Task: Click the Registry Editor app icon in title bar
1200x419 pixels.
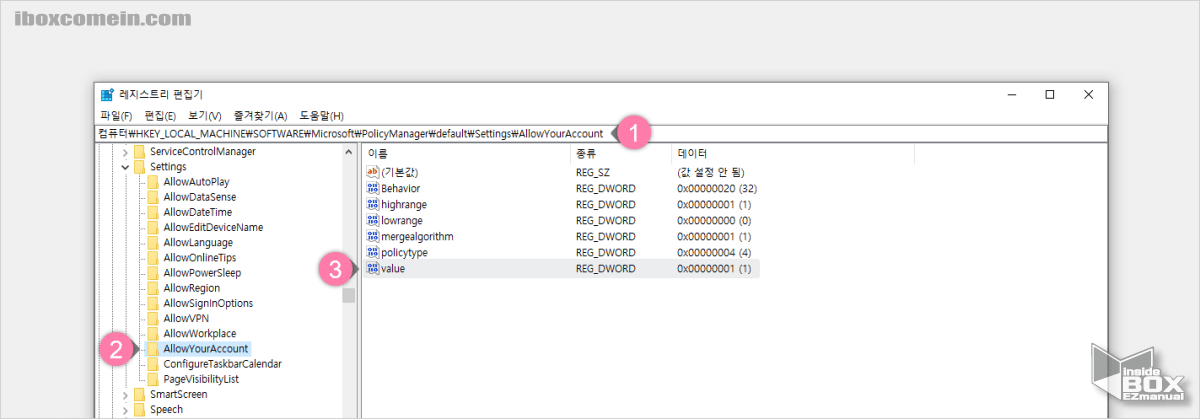Action: tap(107, 95)
